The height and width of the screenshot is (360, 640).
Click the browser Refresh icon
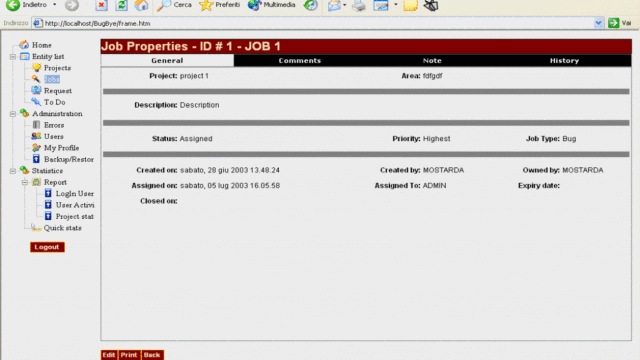click(x=121, y=5)
